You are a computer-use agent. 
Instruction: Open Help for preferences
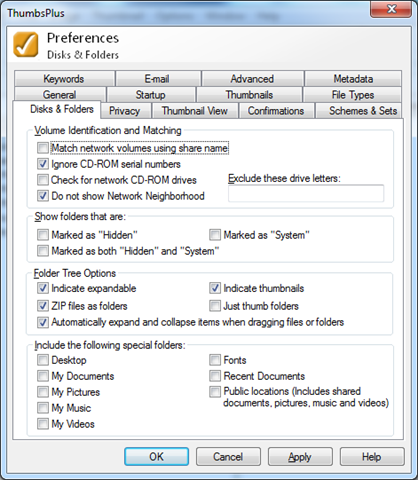372,457
